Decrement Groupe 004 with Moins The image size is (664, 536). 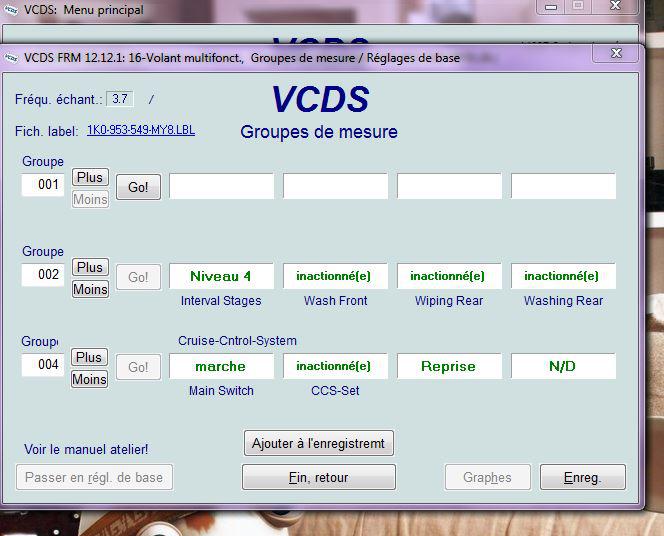(x=89, y=379)
